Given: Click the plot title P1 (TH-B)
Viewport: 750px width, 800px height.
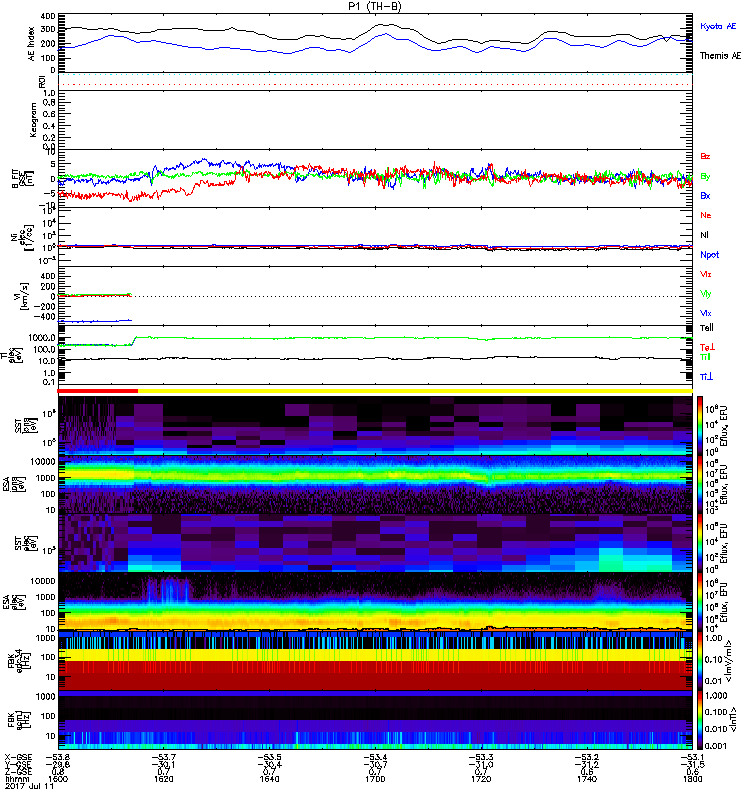Looking at the screenshot, I should point(375,6).
